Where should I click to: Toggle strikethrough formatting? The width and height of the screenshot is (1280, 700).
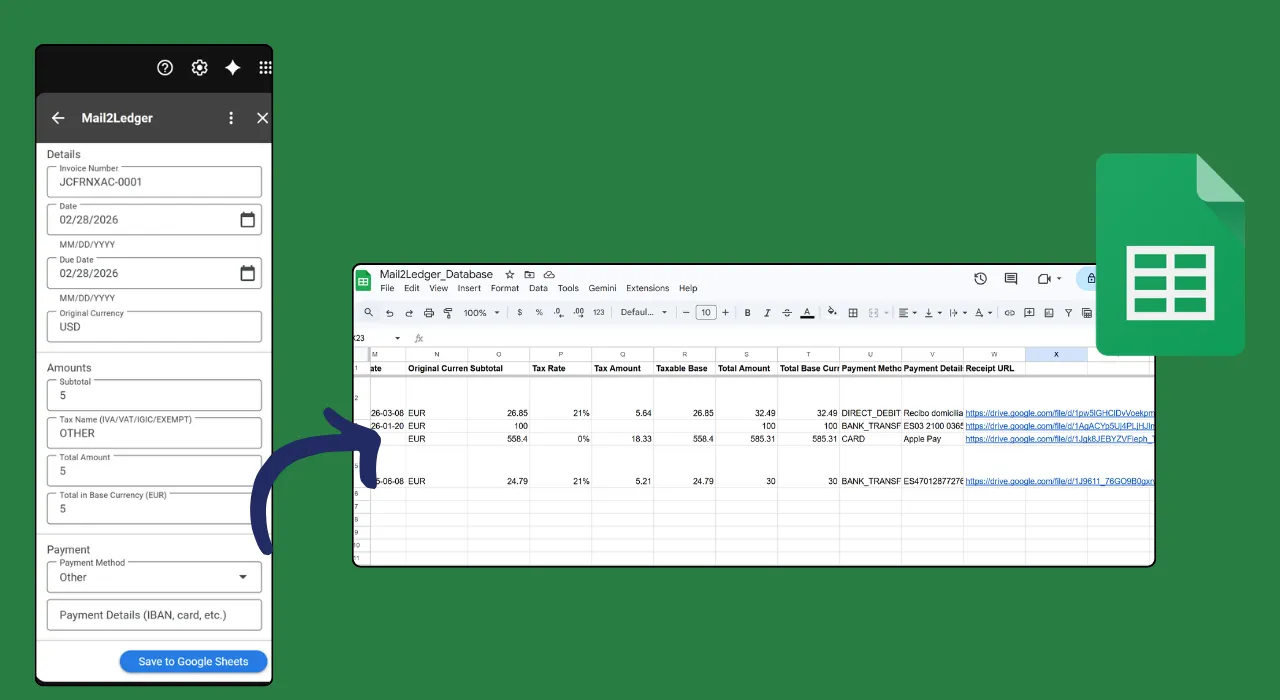(x=787, y=312)
